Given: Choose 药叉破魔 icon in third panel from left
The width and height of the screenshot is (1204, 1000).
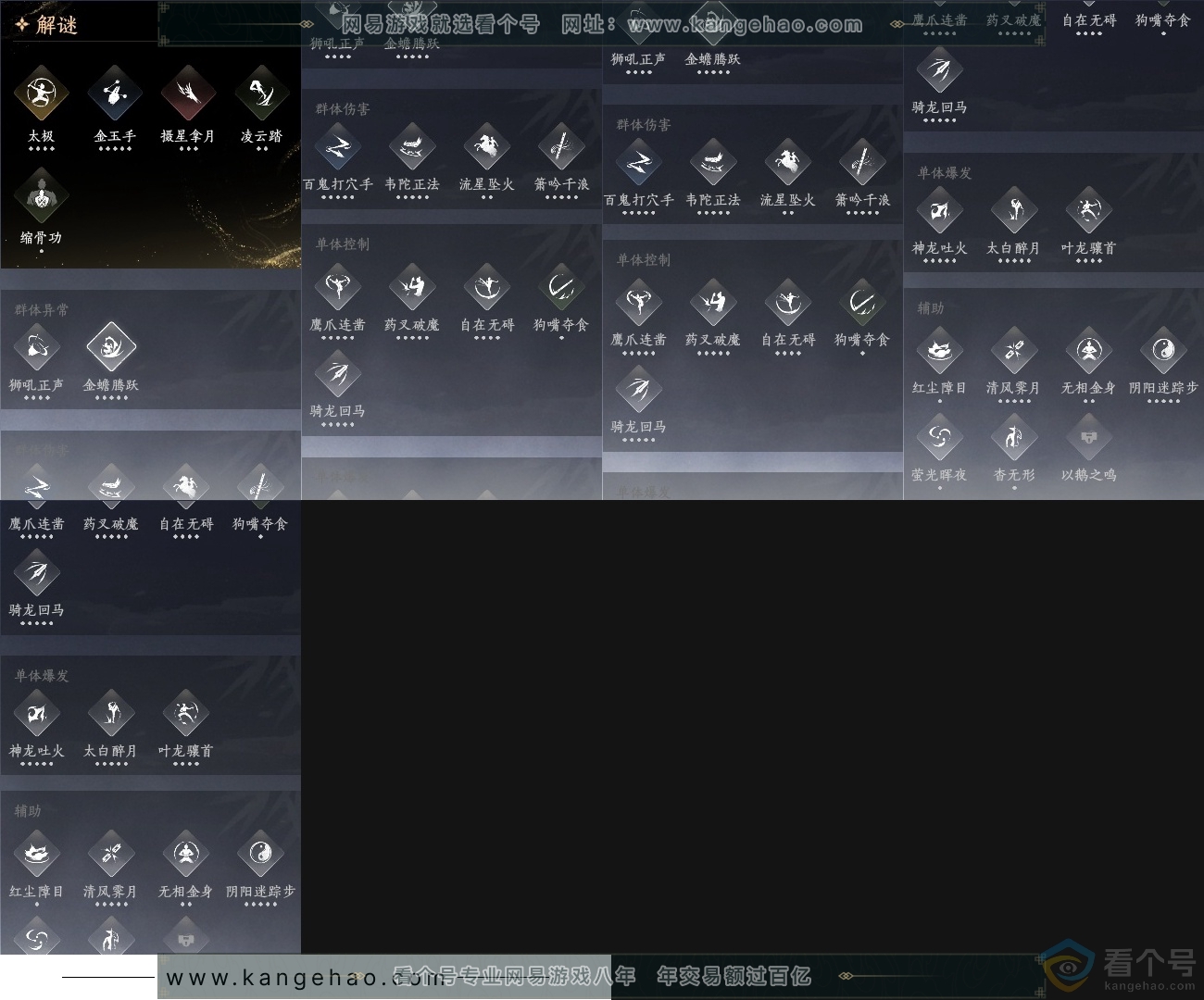Looking at the screenshot, I should tap(713, 303).
